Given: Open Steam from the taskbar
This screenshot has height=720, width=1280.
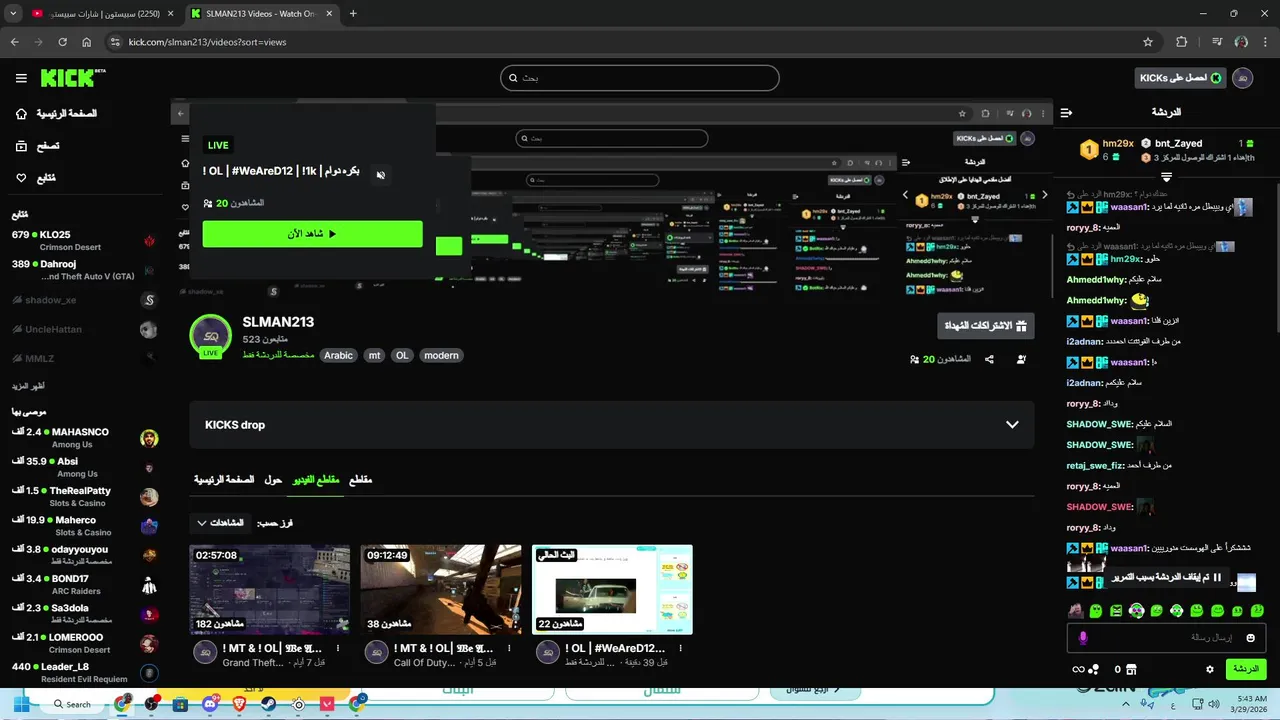Looking at the screenshot, I should tap(268, 704).
